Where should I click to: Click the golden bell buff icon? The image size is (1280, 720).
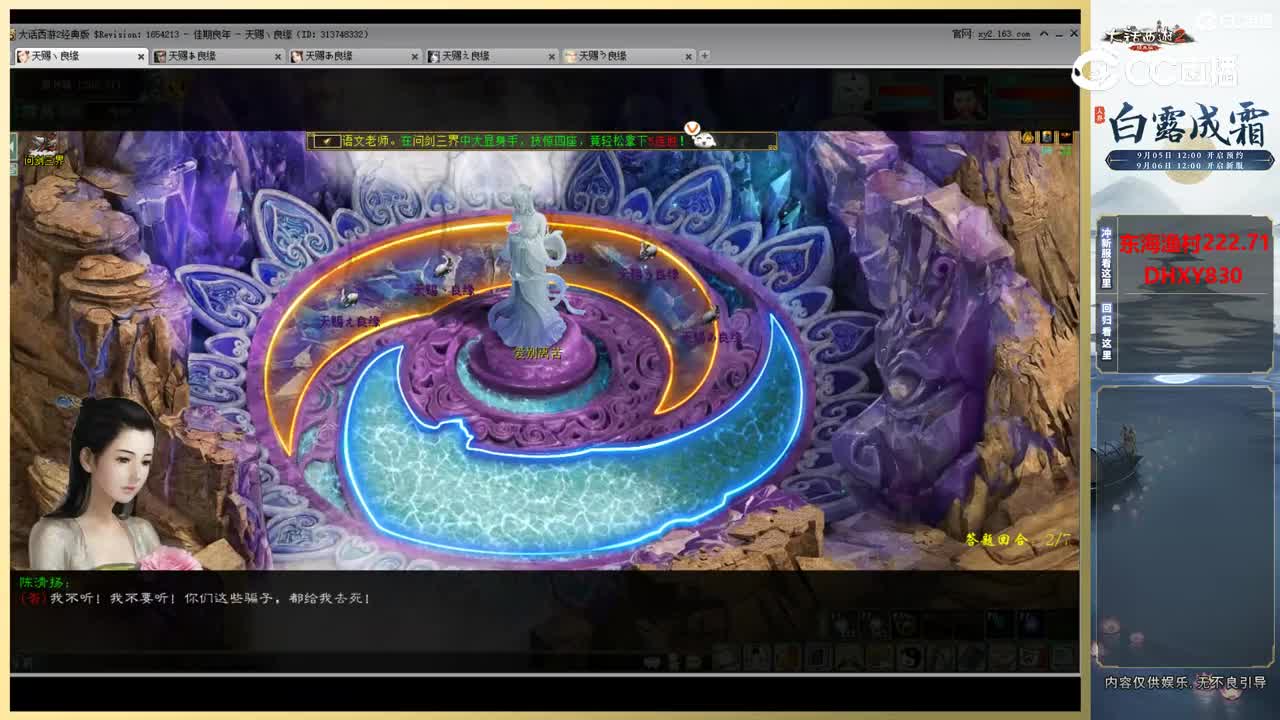(x=1028, y=137)
